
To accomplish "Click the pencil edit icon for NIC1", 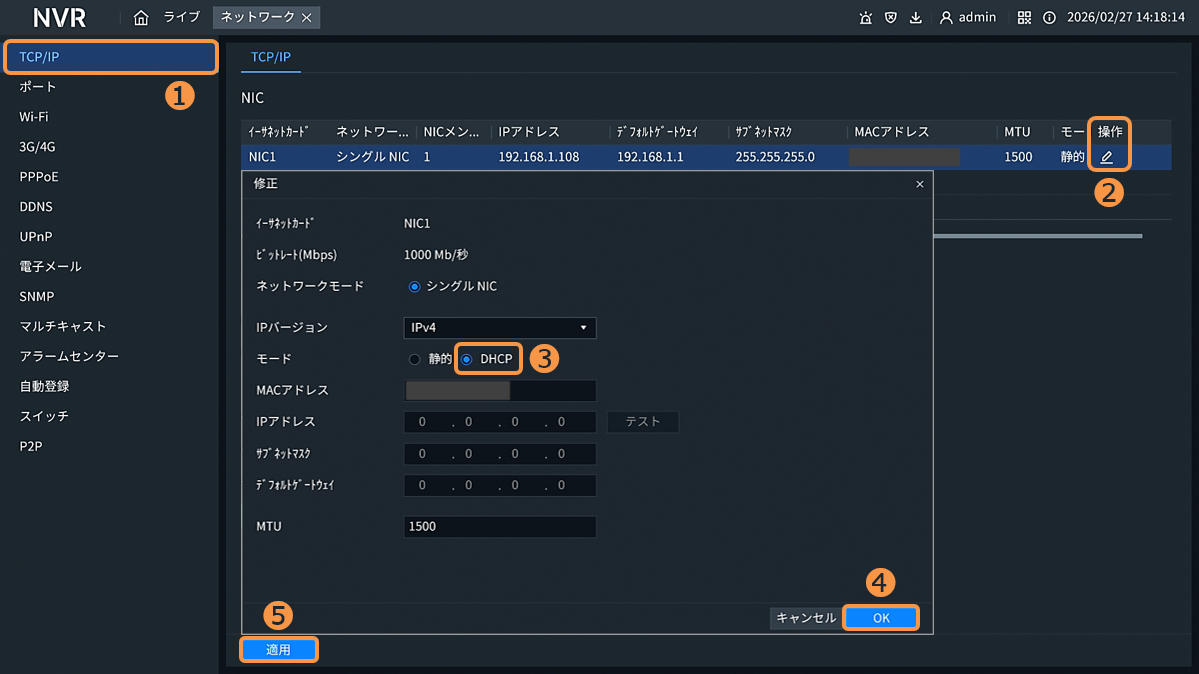I will (x=1107, y=157).
